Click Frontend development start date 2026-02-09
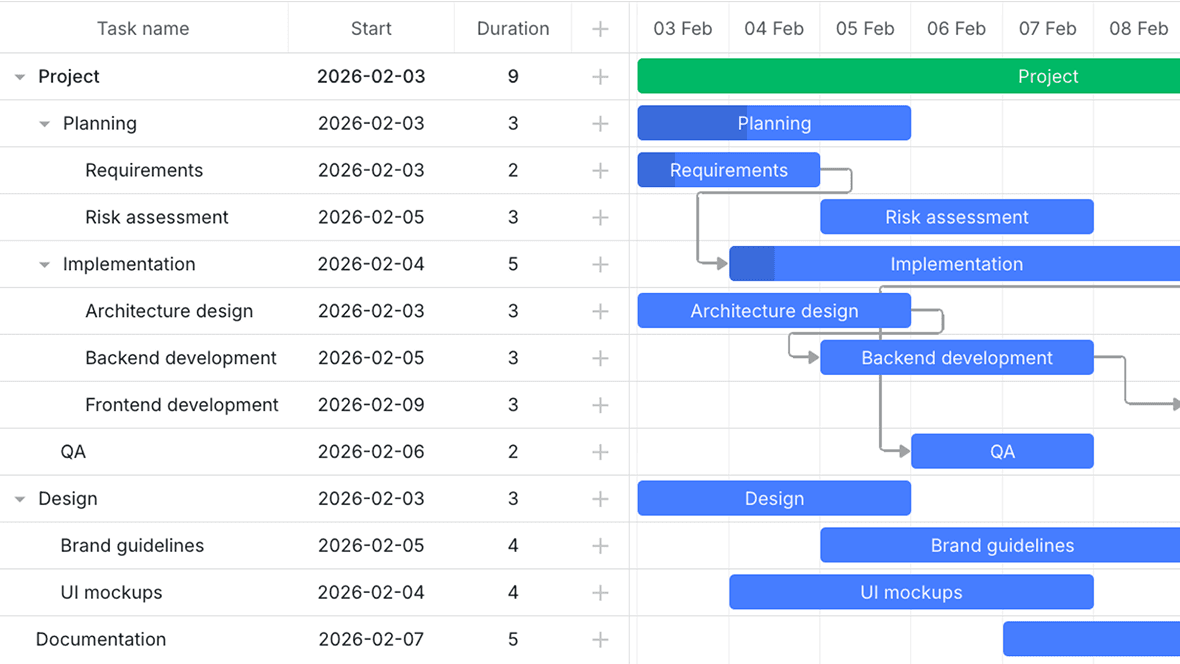The width and height of the screenshot is (1180, 664). click(371, 405)
